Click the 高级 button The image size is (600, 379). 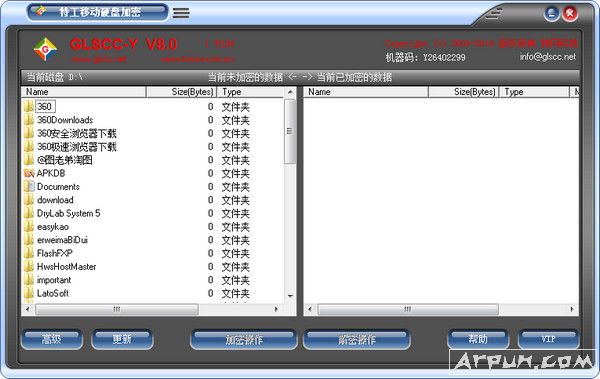coord(52,339)
